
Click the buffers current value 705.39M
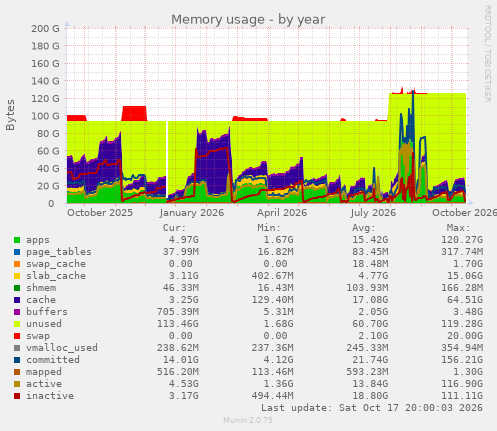coord(178,312)
